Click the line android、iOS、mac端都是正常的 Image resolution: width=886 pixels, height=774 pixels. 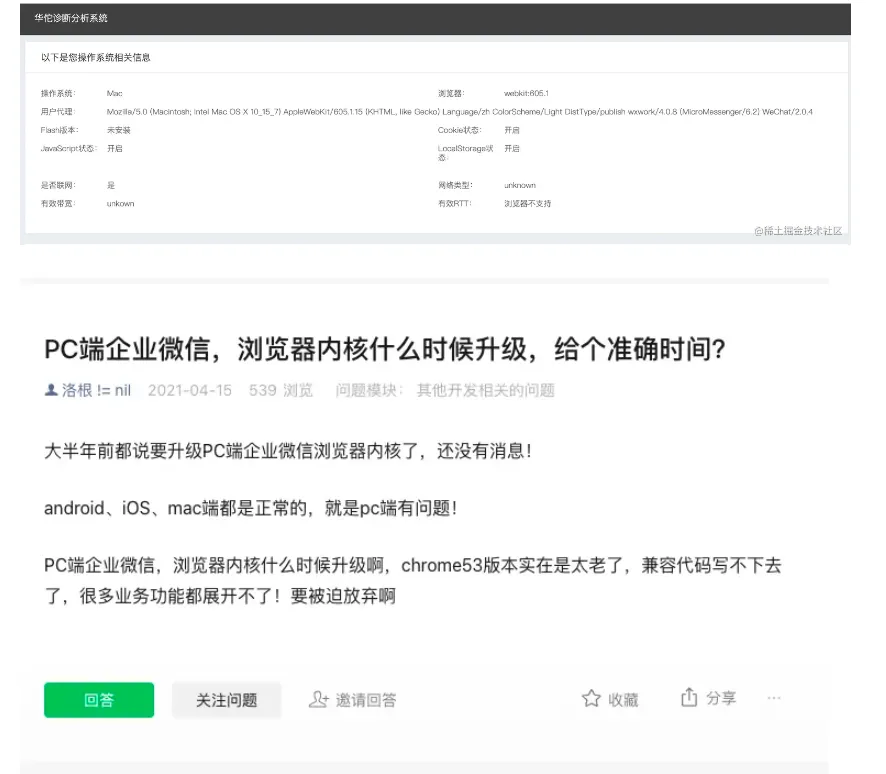pos(251,508)
